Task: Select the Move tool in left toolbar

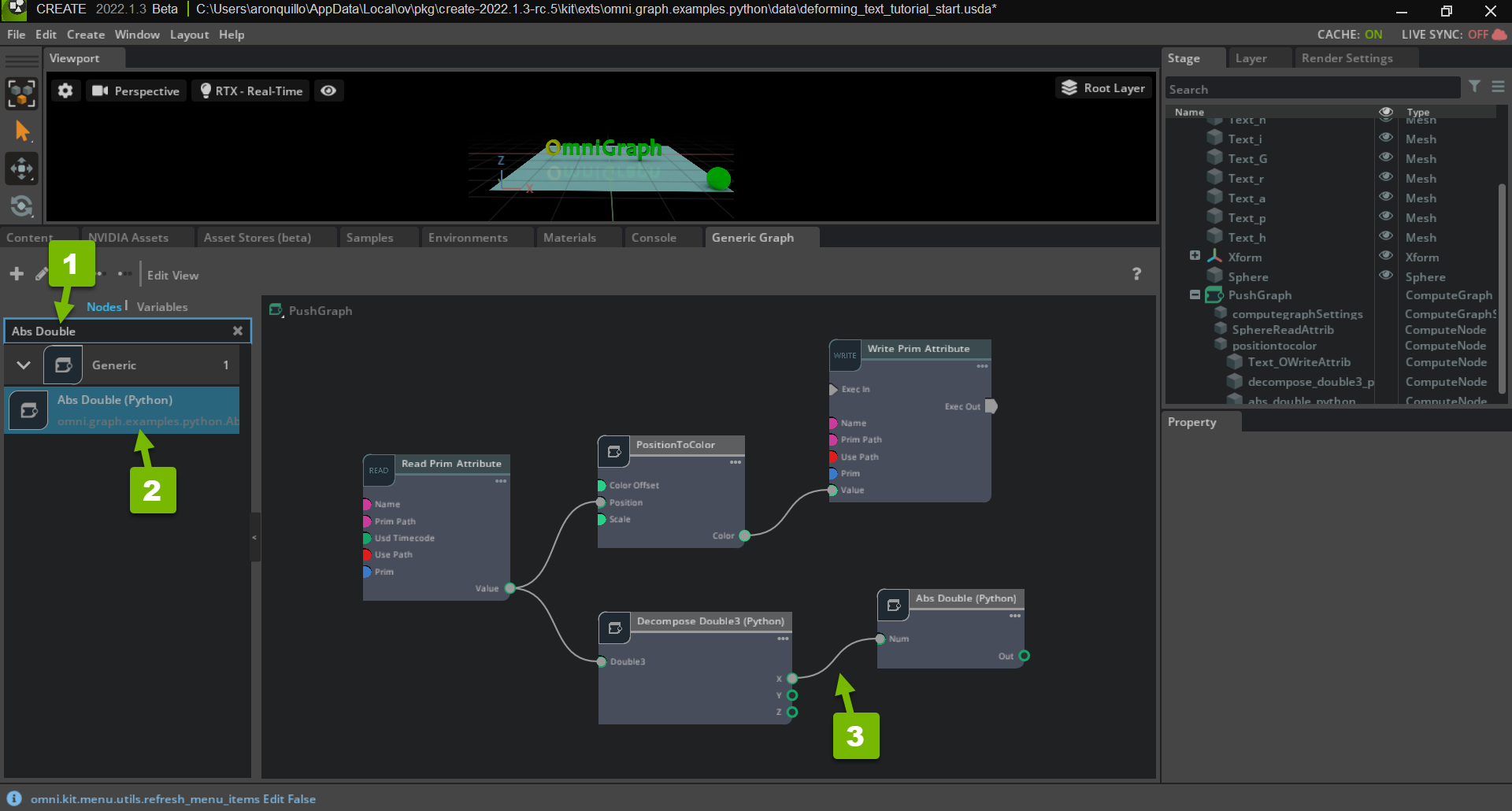Action: (x=22, y=168)
